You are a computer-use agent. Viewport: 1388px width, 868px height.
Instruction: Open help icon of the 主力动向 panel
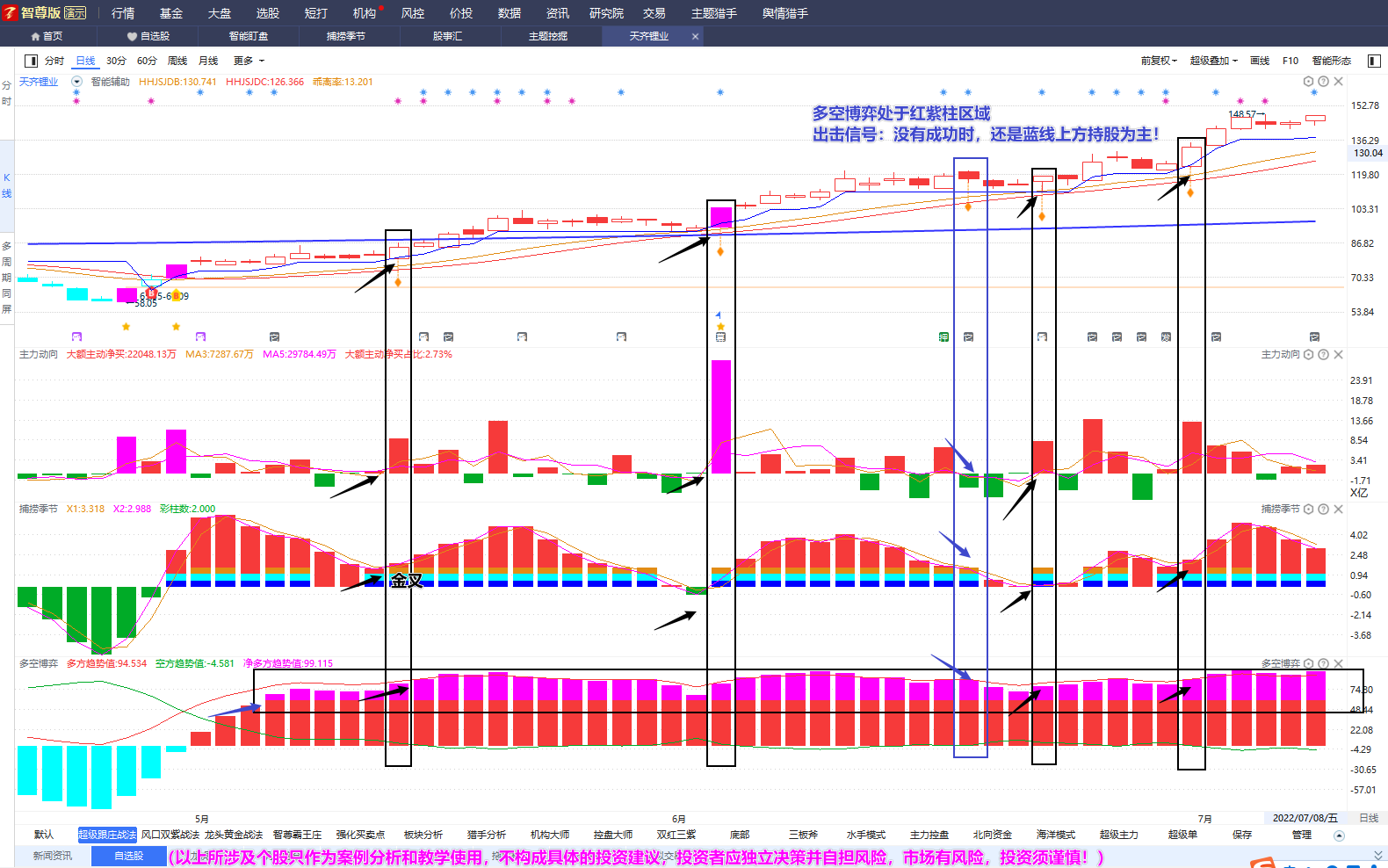tap(1323, 355)
